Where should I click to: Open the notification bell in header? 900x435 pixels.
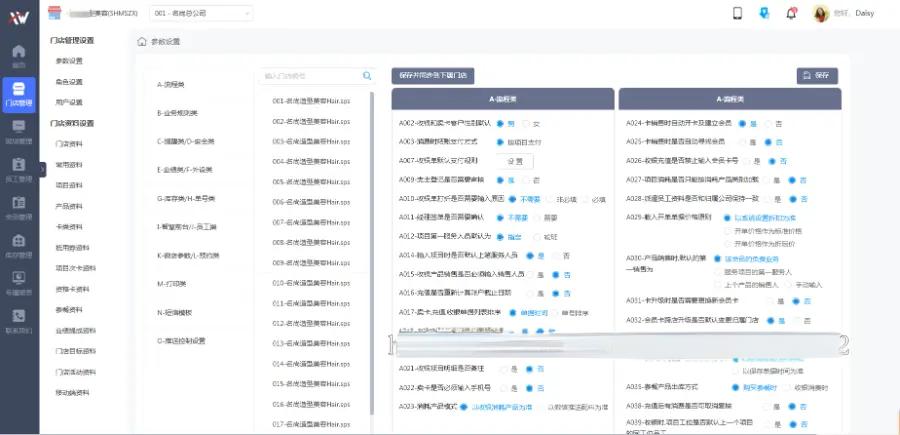pyautogui.click(x=792, y=13)
